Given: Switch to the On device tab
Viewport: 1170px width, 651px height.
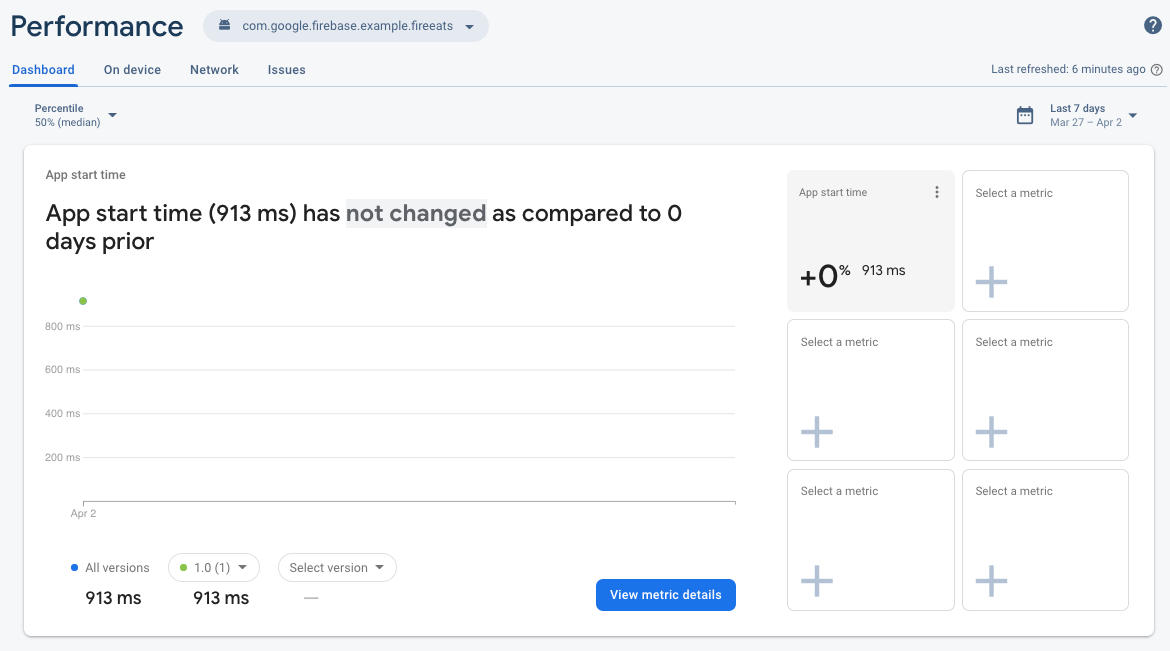Looking at the screenshot, I should (132, 70).
